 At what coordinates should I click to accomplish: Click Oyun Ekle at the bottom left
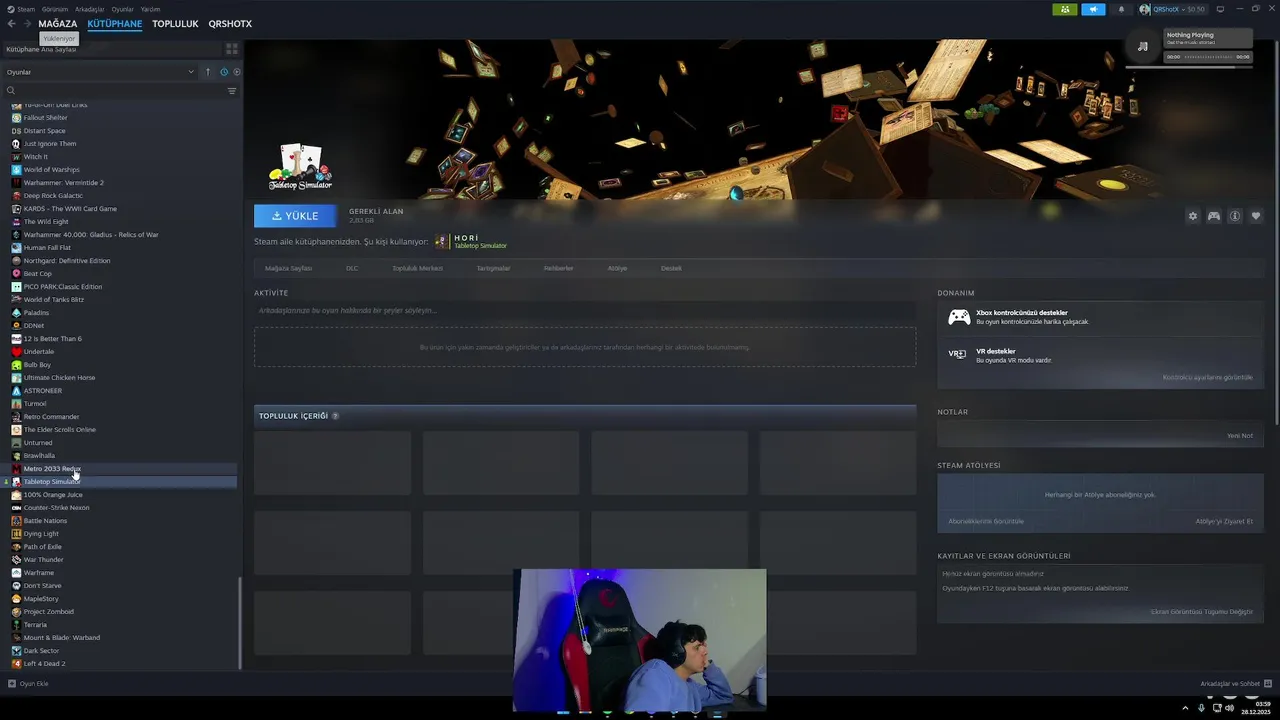tap(28, 684)
